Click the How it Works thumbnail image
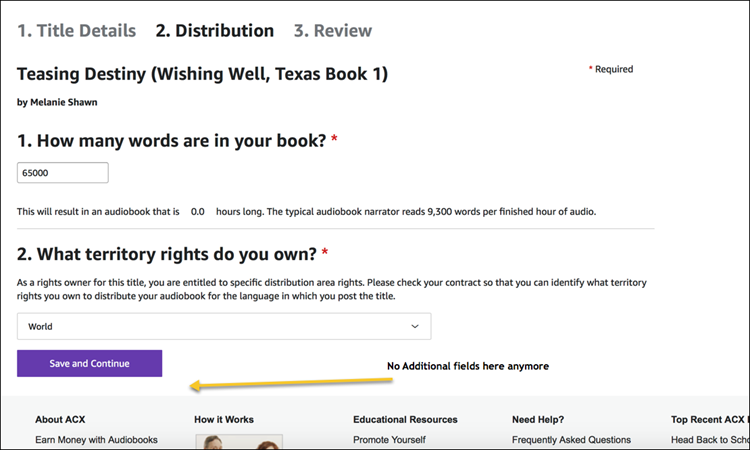Viewport: 750px width, 450px height. click(238, 442)
